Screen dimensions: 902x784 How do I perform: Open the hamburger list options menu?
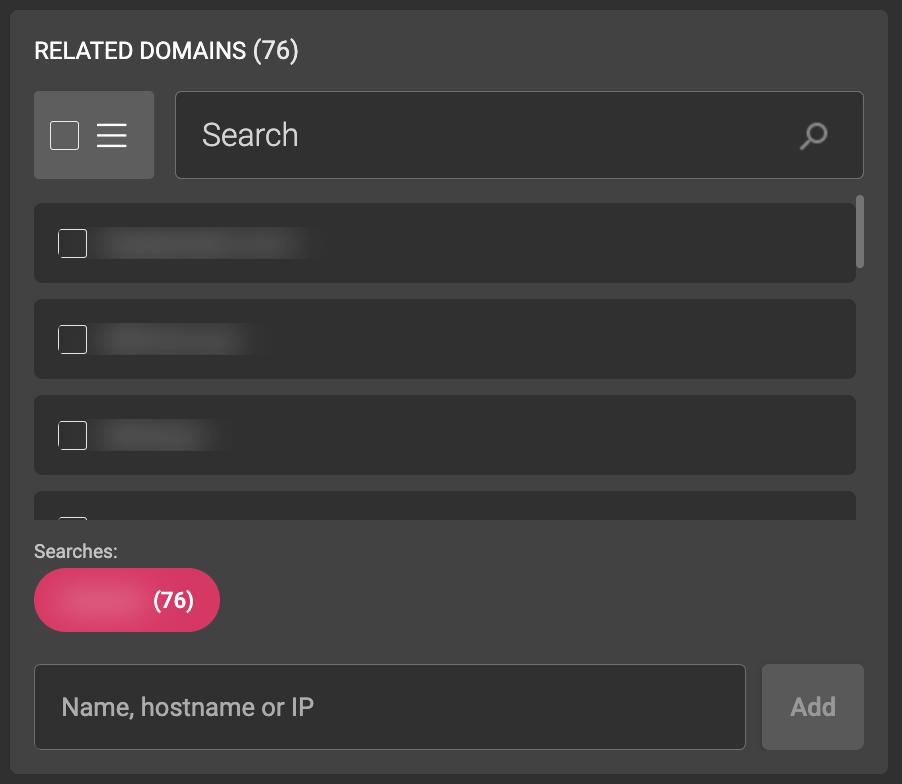tap(112, 135)
